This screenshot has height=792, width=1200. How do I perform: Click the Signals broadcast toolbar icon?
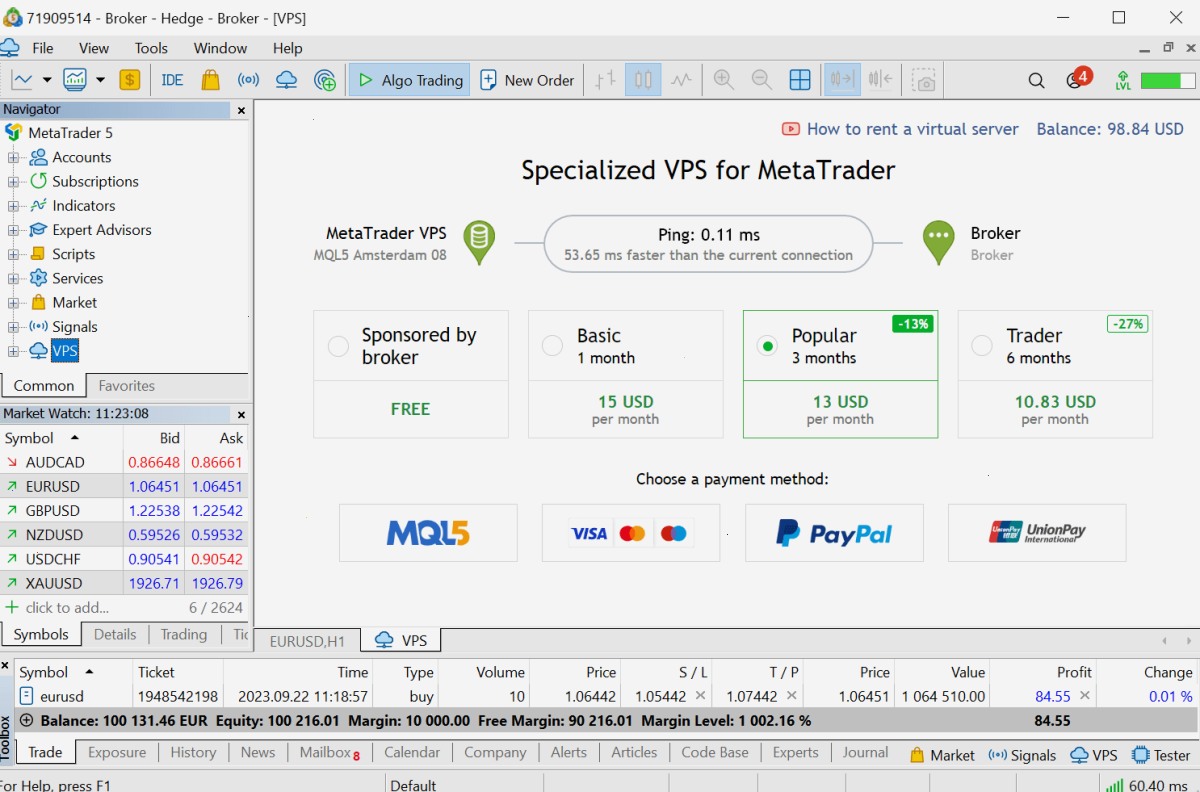[x=248, y=80]
